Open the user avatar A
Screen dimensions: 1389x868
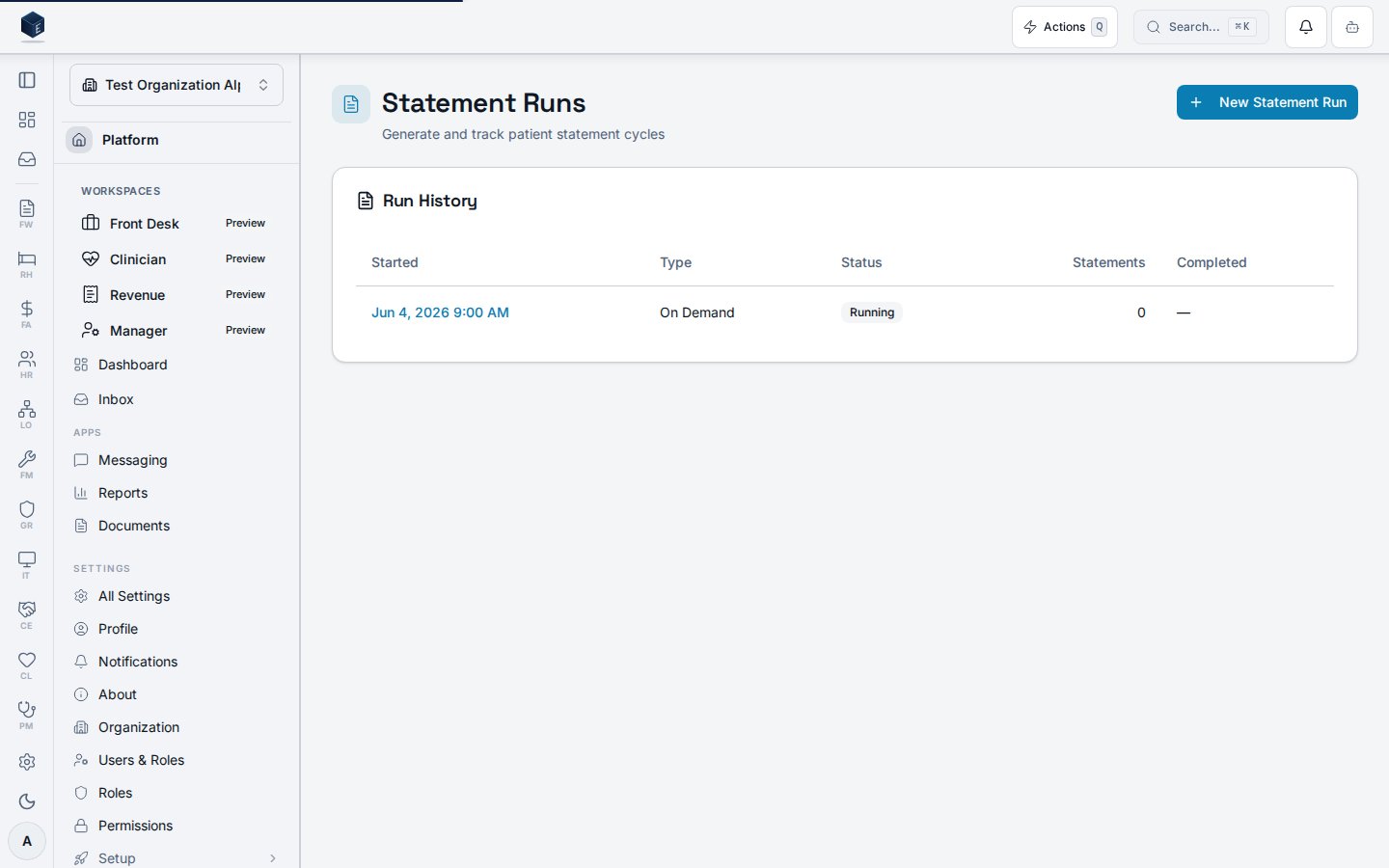(27, 841)
